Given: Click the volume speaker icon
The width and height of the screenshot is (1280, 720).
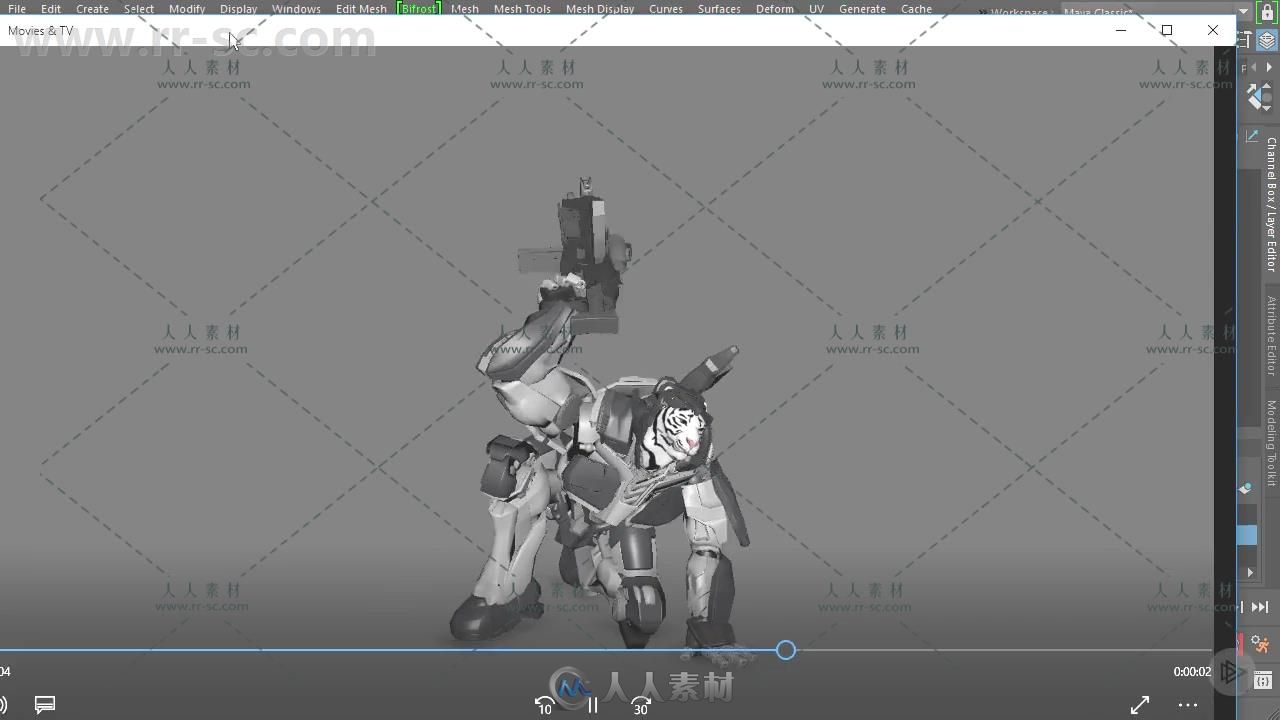Looking at the screenshot, I should [x=4, y=705].
